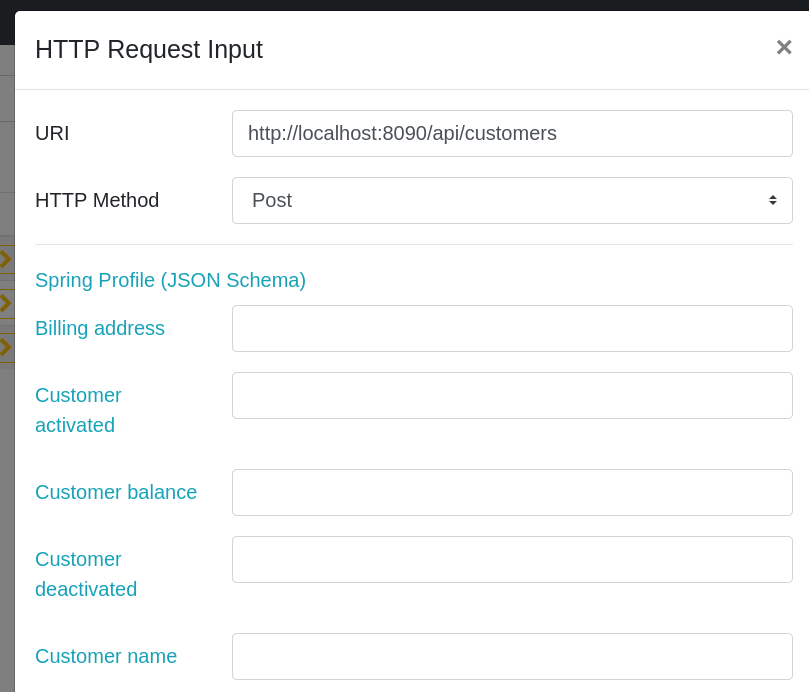Click the up-down sort arrows in HTTP Method selector
This screenshot has height=692, width=809.
[x=772, y=200]
